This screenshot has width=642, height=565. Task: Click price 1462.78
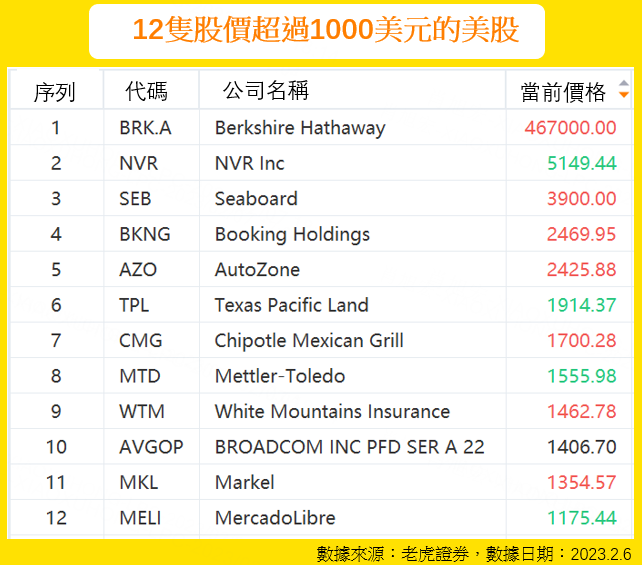582,411
